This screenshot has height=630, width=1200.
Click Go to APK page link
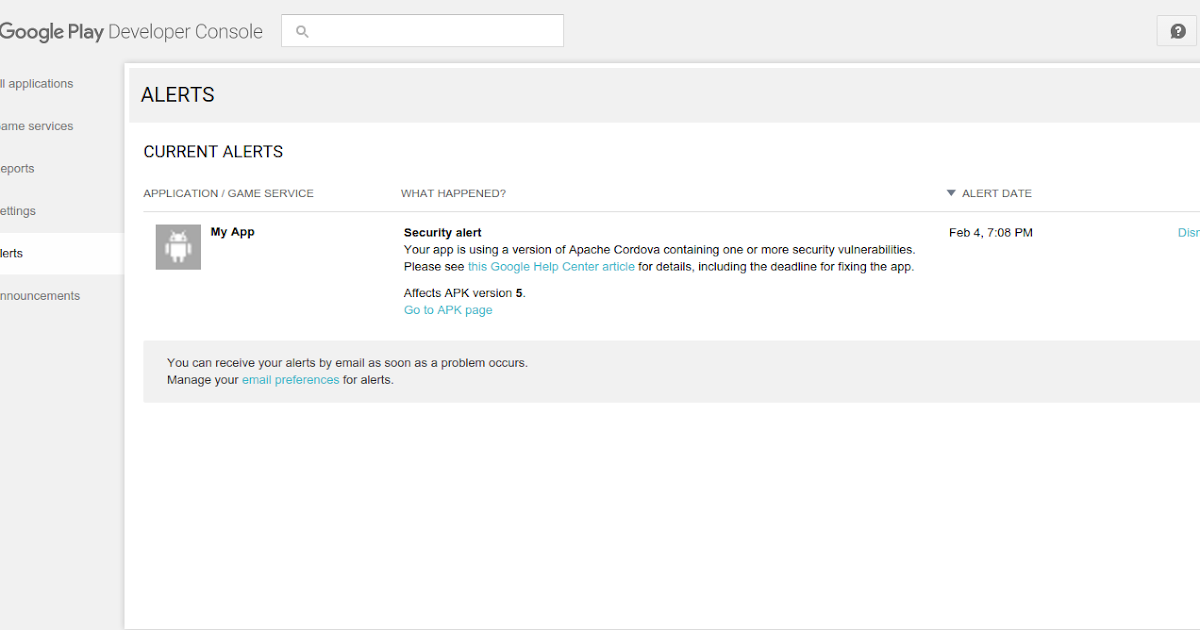[x=448, y=310]
